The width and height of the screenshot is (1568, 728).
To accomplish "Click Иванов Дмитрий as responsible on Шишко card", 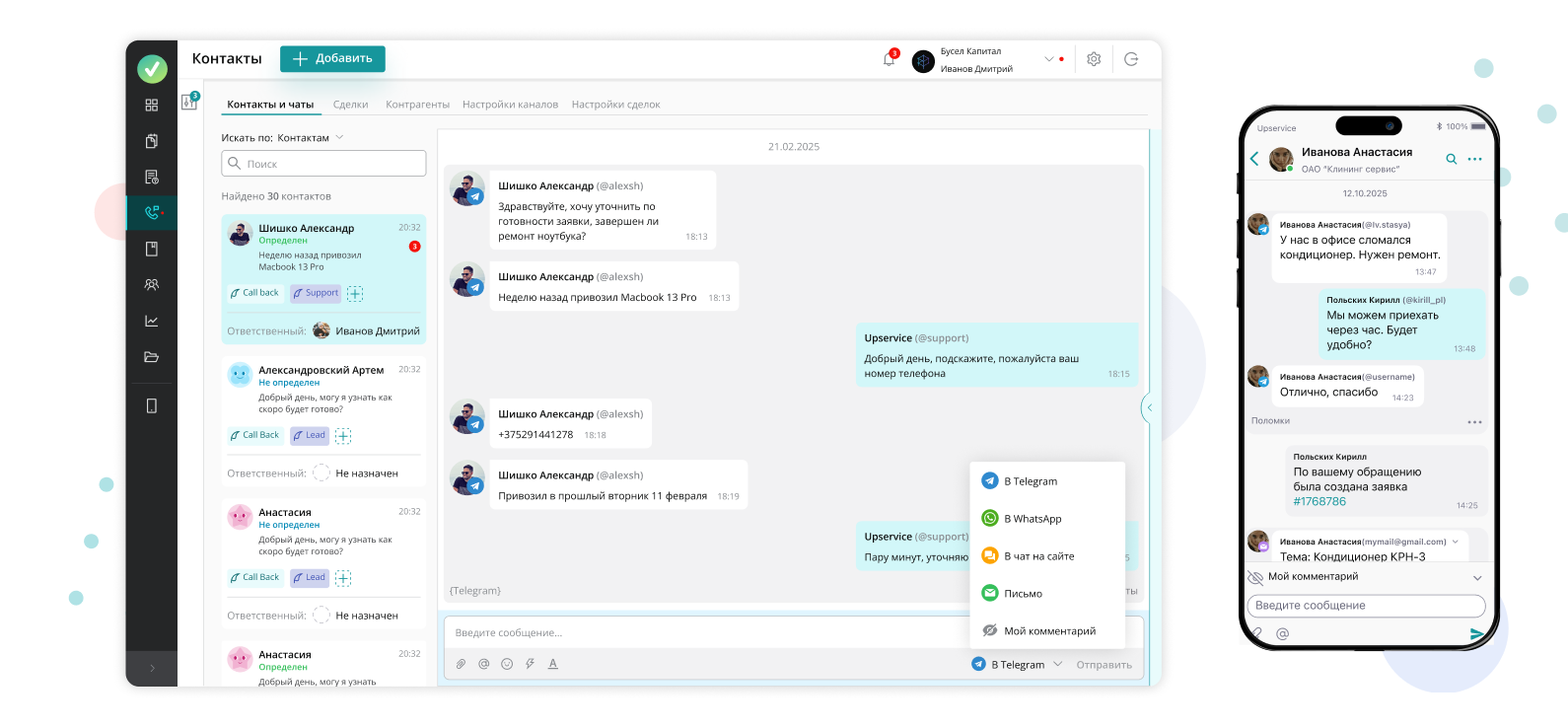I will coord(367,331).
